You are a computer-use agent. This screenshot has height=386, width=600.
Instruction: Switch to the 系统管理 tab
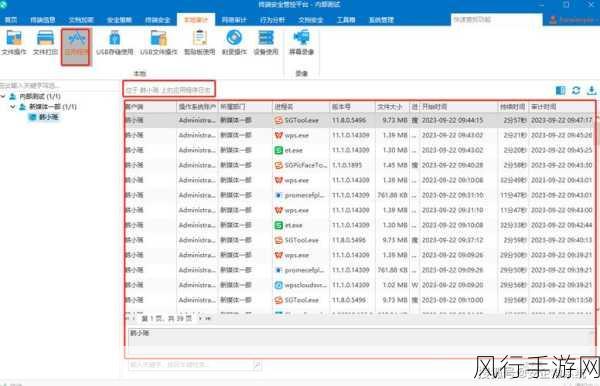click(381, 20)
